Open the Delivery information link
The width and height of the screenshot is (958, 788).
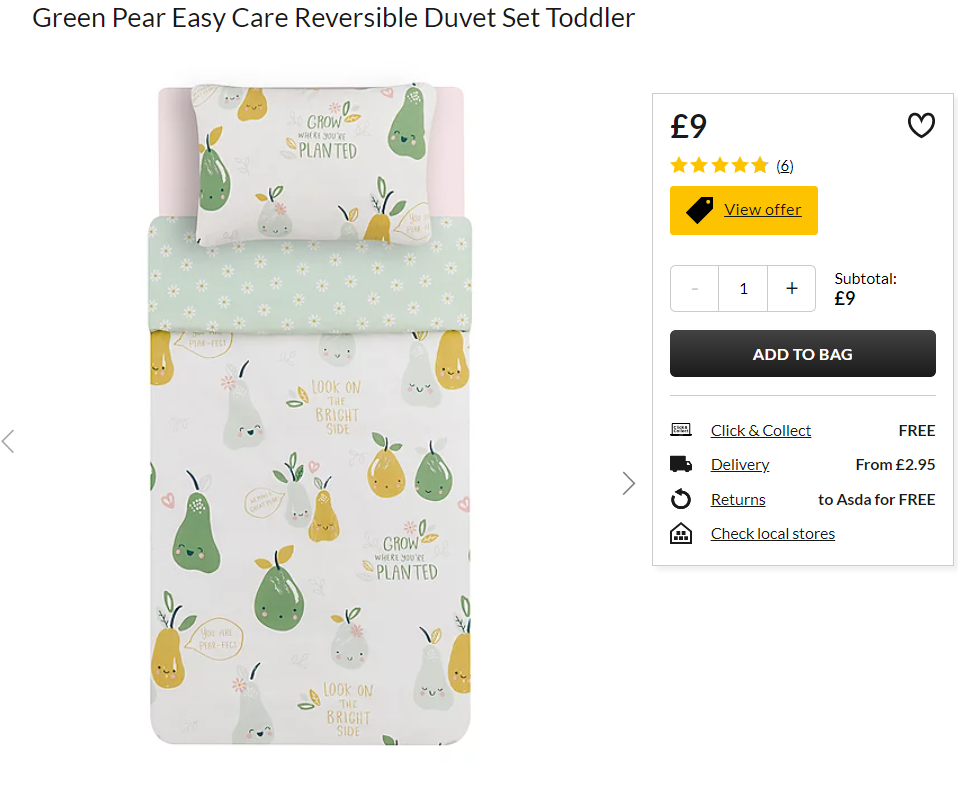[x=740, y=465]
